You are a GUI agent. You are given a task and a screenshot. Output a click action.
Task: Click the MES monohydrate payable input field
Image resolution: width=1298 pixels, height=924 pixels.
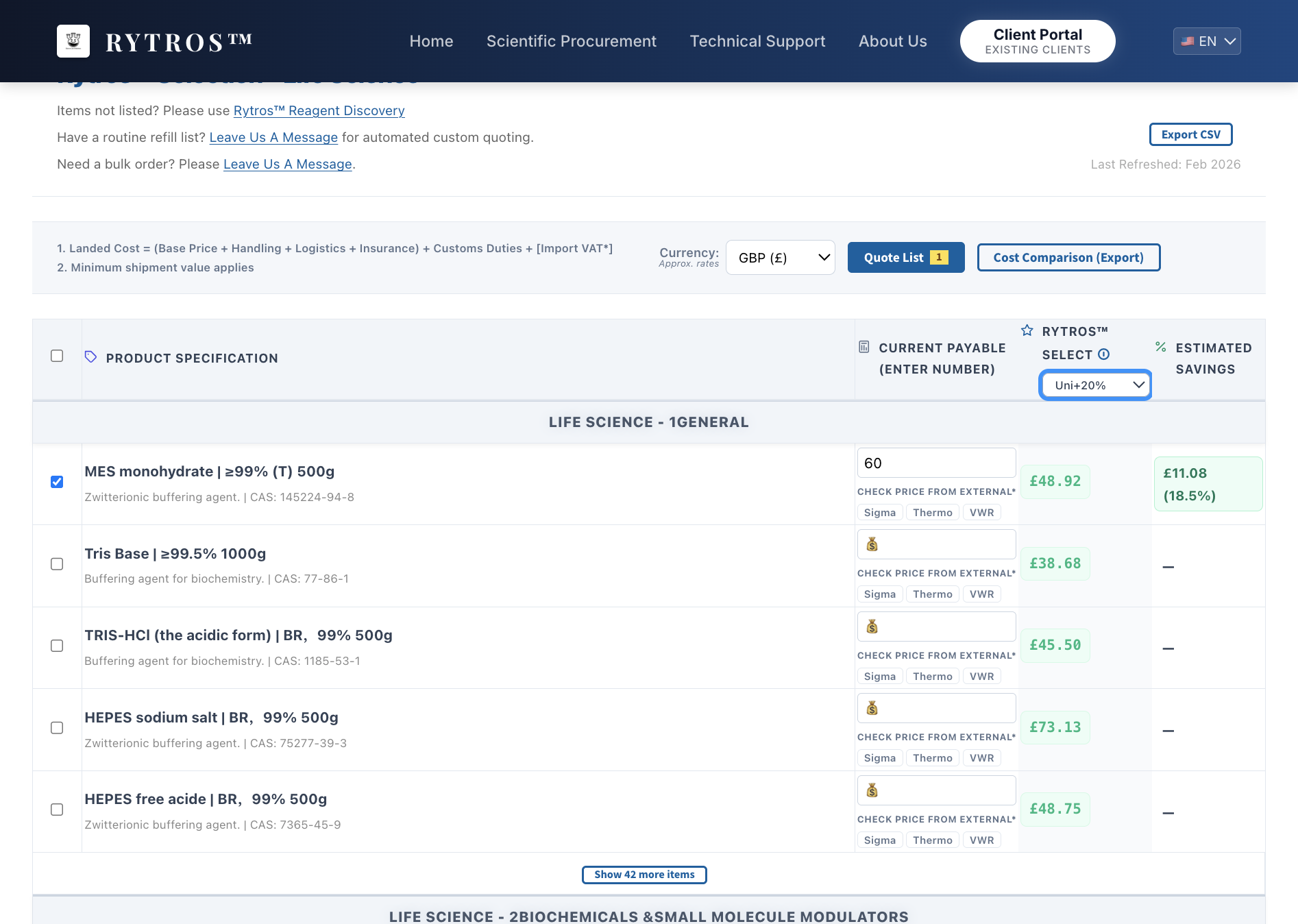click(936, 463)
